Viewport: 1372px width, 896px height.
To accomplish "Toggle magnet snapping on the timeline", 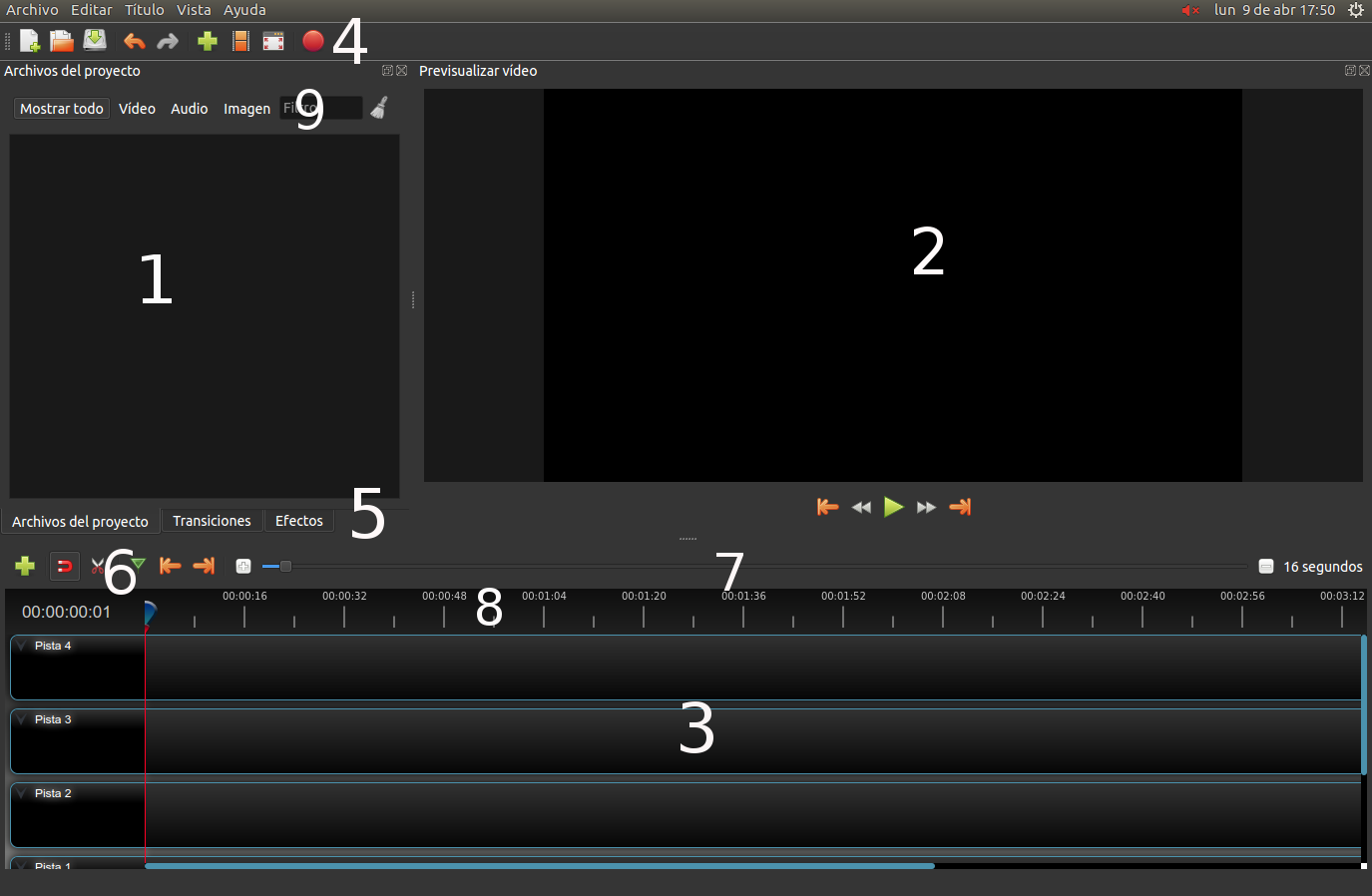I will click(64, 567).
